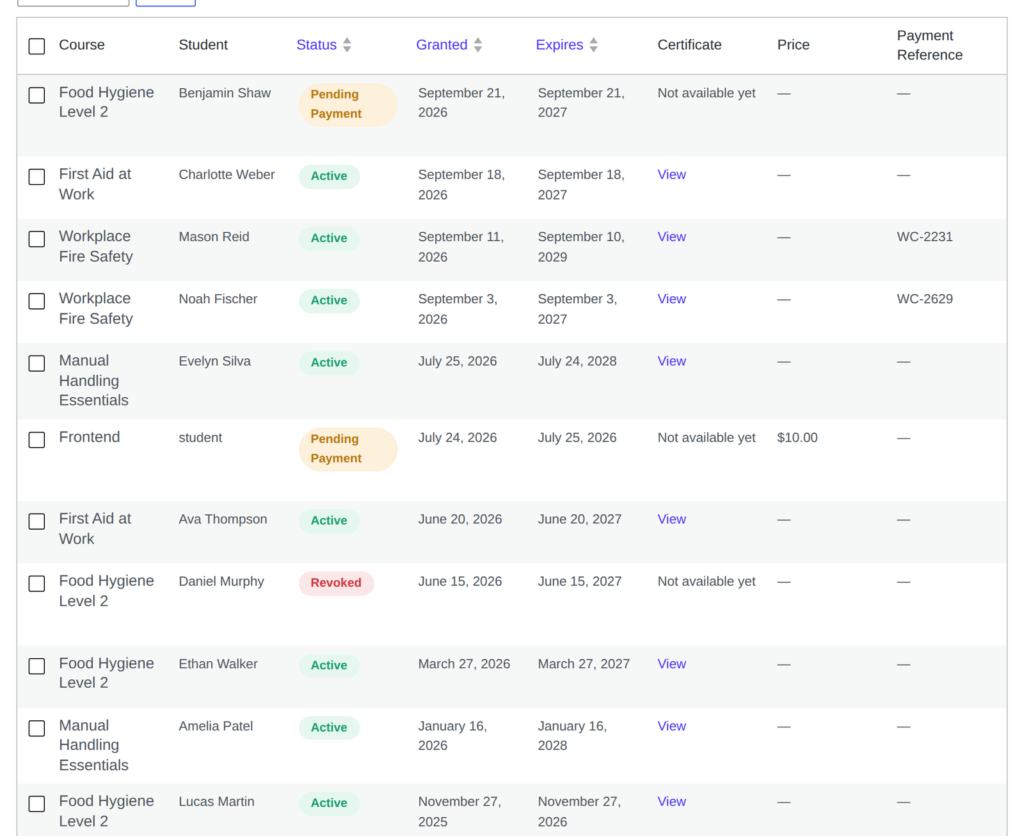Click Benjamin Shaw's Pending Payment badge
This screenshot has height=836, width=1024.
pyautogui.click(x=348, y=104)
